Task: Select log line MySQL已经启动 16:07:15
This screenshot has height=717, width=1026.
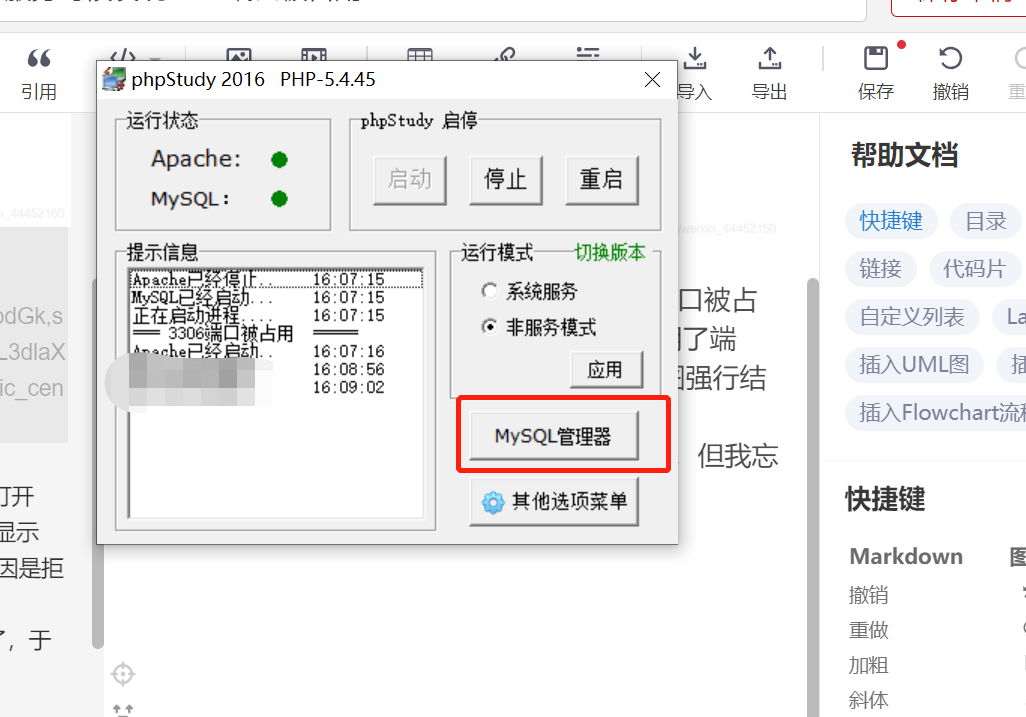Action: [275, 298]
